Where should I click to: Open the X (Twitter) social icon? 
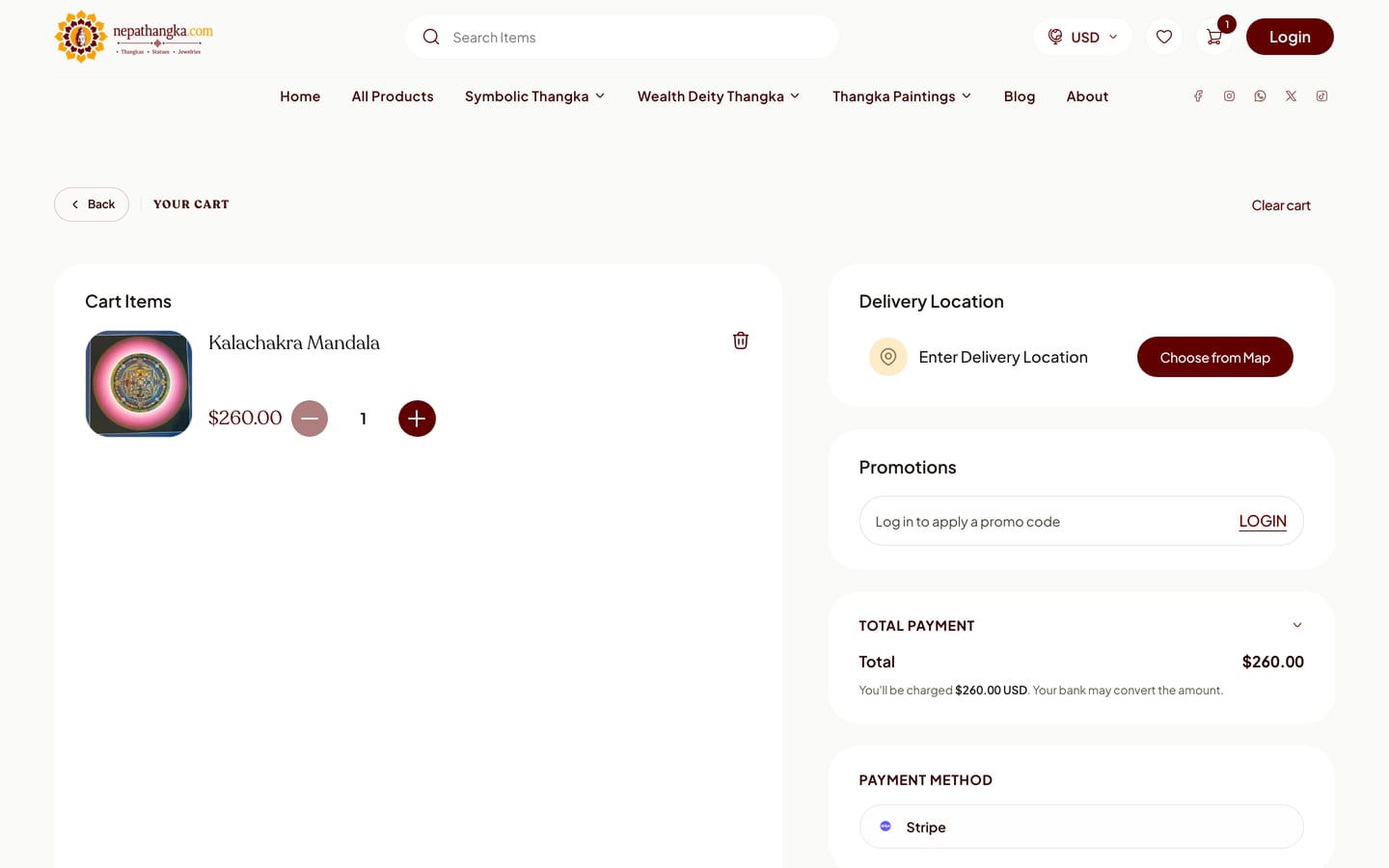[1291, 95]
